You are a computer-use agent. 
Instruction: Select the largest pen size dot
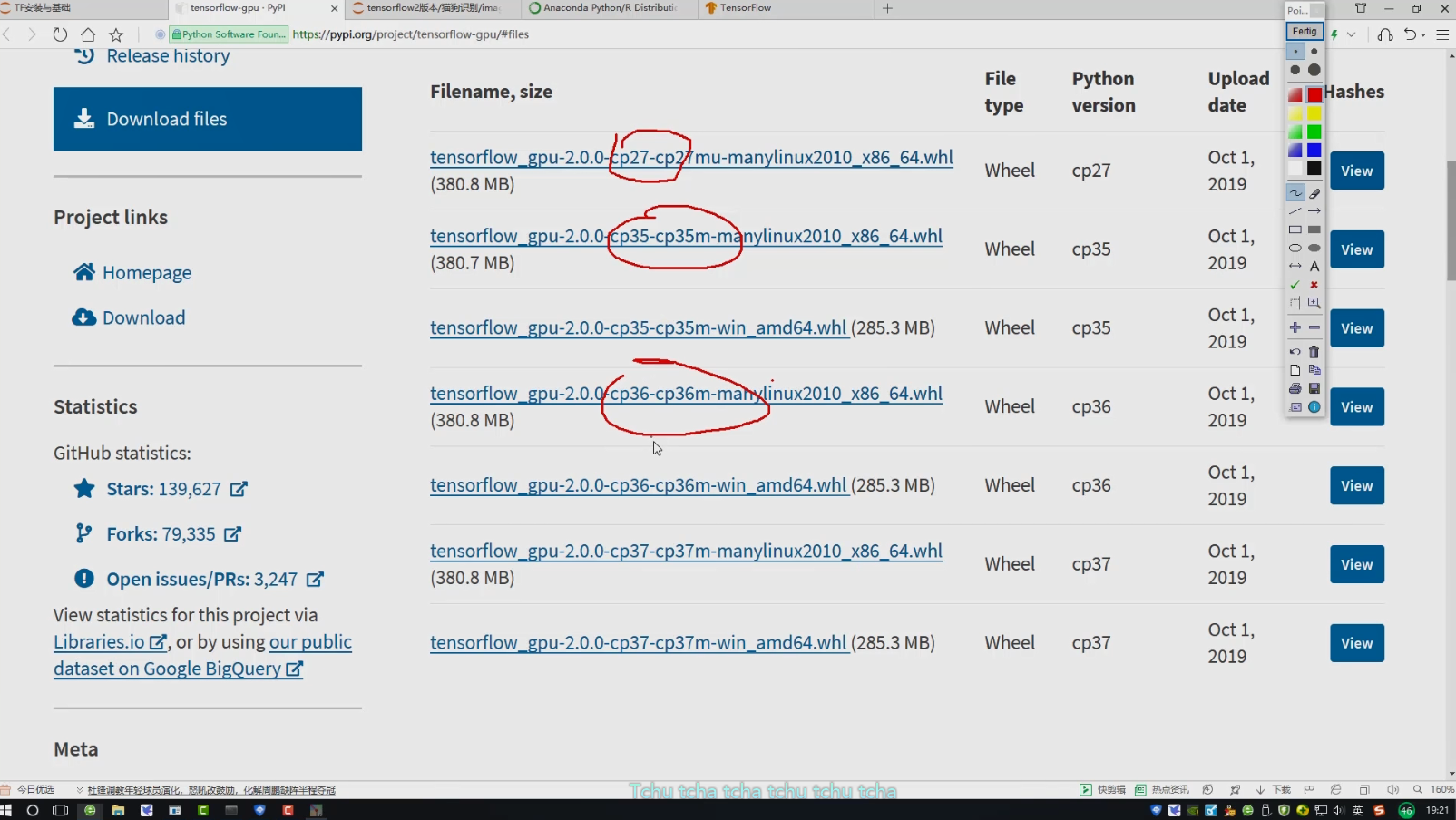click(x=1314, y=70)
